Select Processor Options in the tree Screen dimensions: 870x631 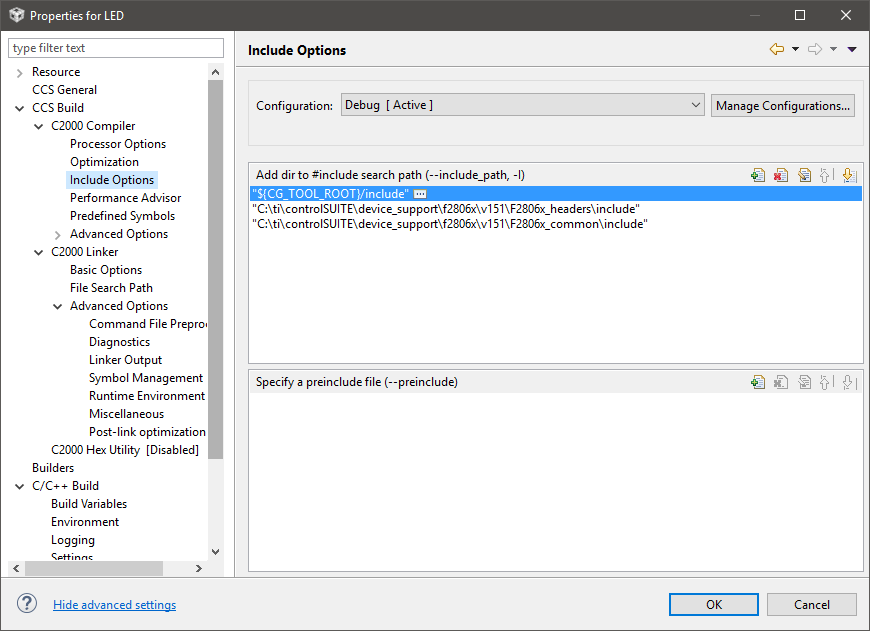118,144
